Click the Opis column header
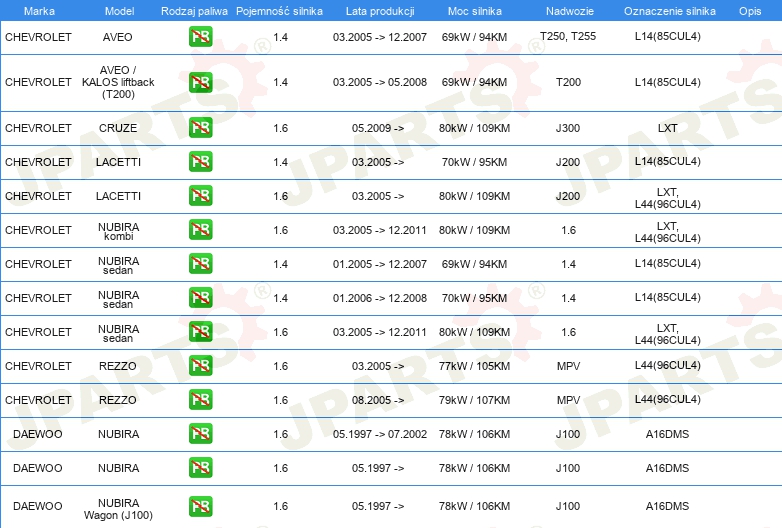Image resolution: width=782 pixels, height=528 pixels. click(x=750, y=11)
